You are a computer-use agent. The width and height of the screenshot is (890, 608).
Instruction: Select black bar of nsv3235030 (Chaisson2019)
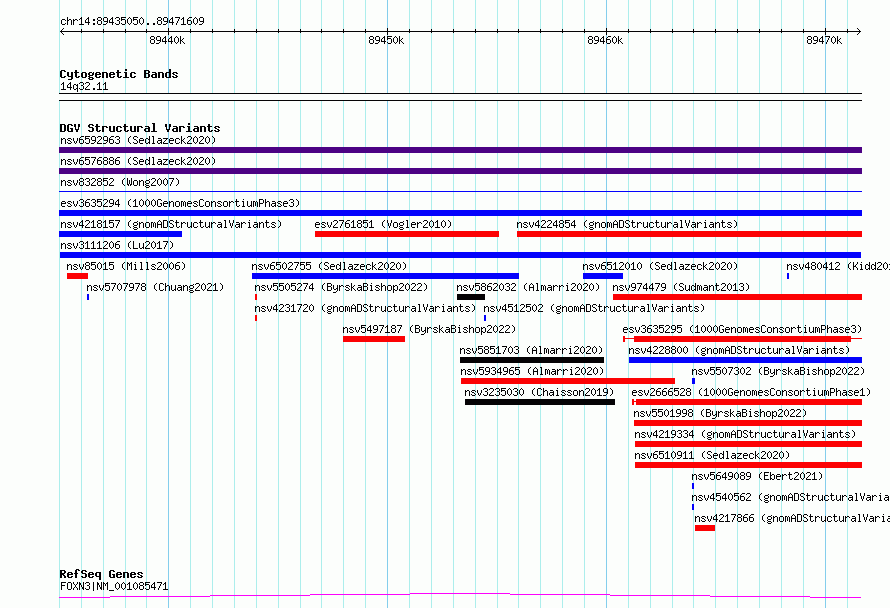click(540, 402)
